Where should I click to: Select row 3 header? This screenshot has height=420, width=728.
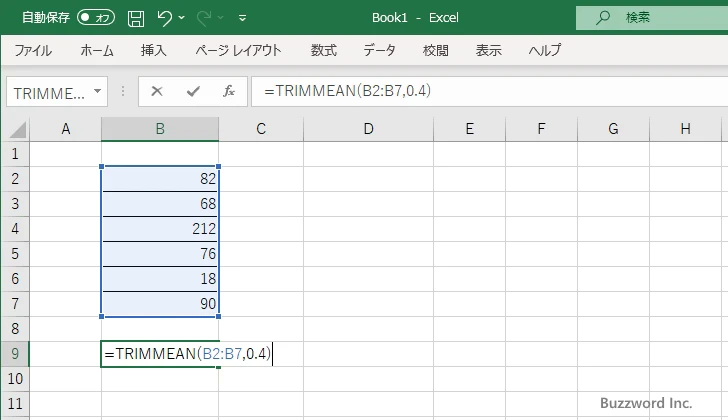click(x=15, y=204)
